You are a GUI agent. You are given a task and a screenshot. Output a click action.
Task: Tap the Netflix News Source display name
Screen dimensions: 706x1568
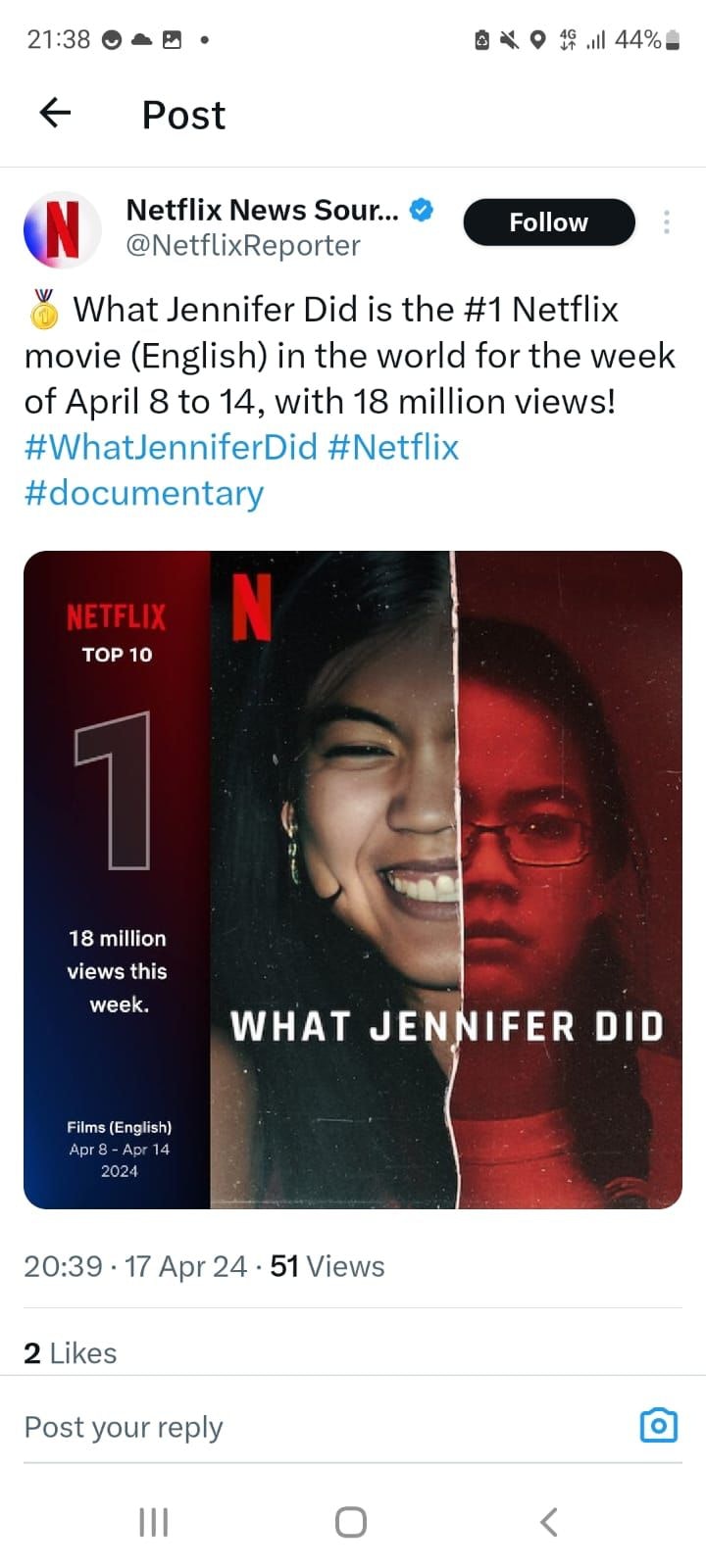pyautogui.click(x=263, y=210)
